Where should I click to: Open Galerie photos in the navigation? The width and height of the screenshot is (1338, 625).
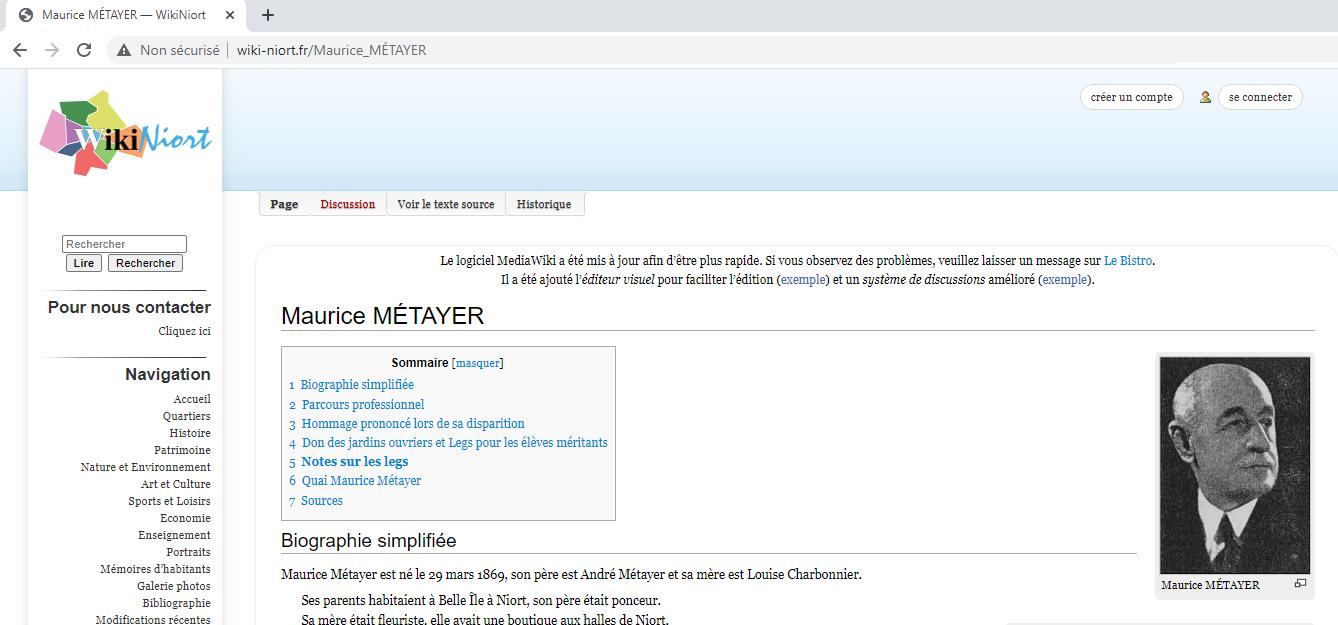(174, 586)
